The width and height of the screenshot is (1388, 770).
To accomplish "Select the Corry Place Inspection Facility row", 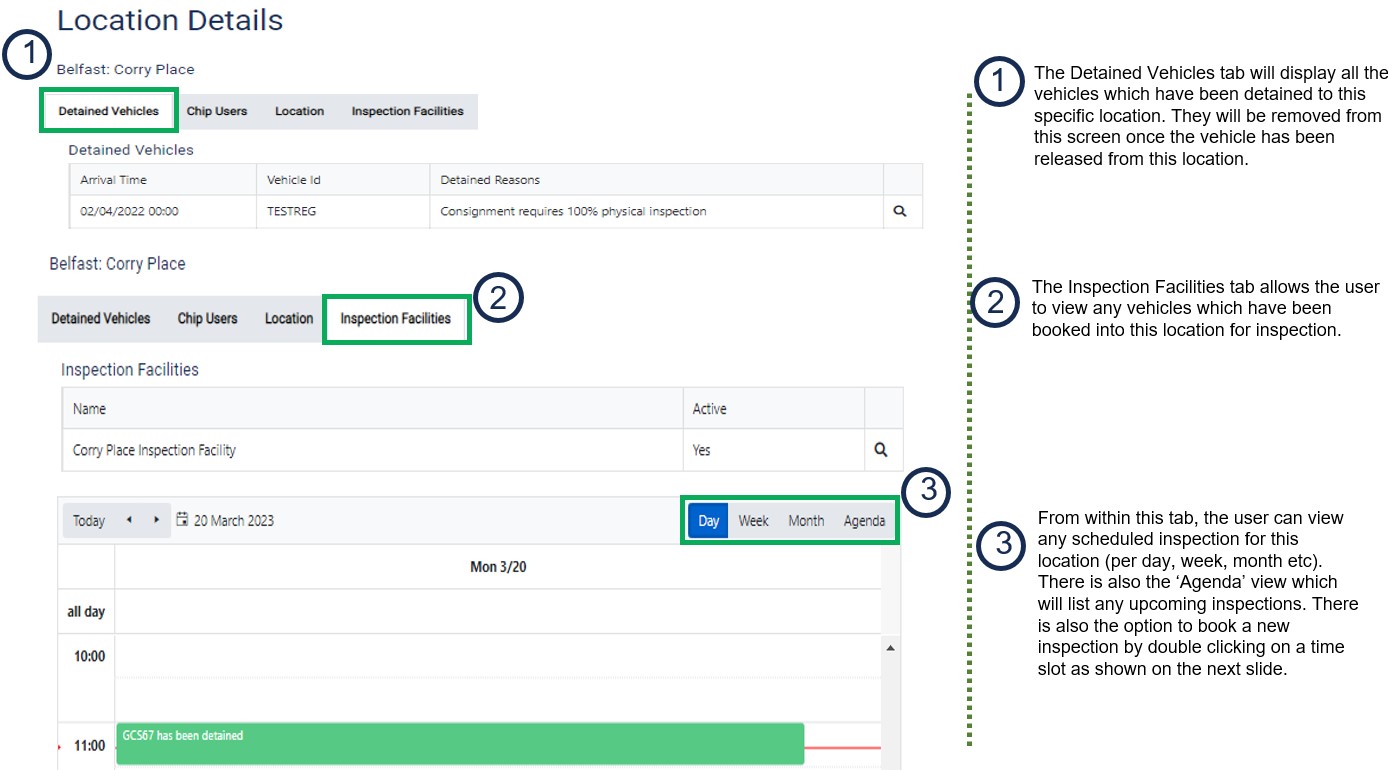I will pos(370,450).
